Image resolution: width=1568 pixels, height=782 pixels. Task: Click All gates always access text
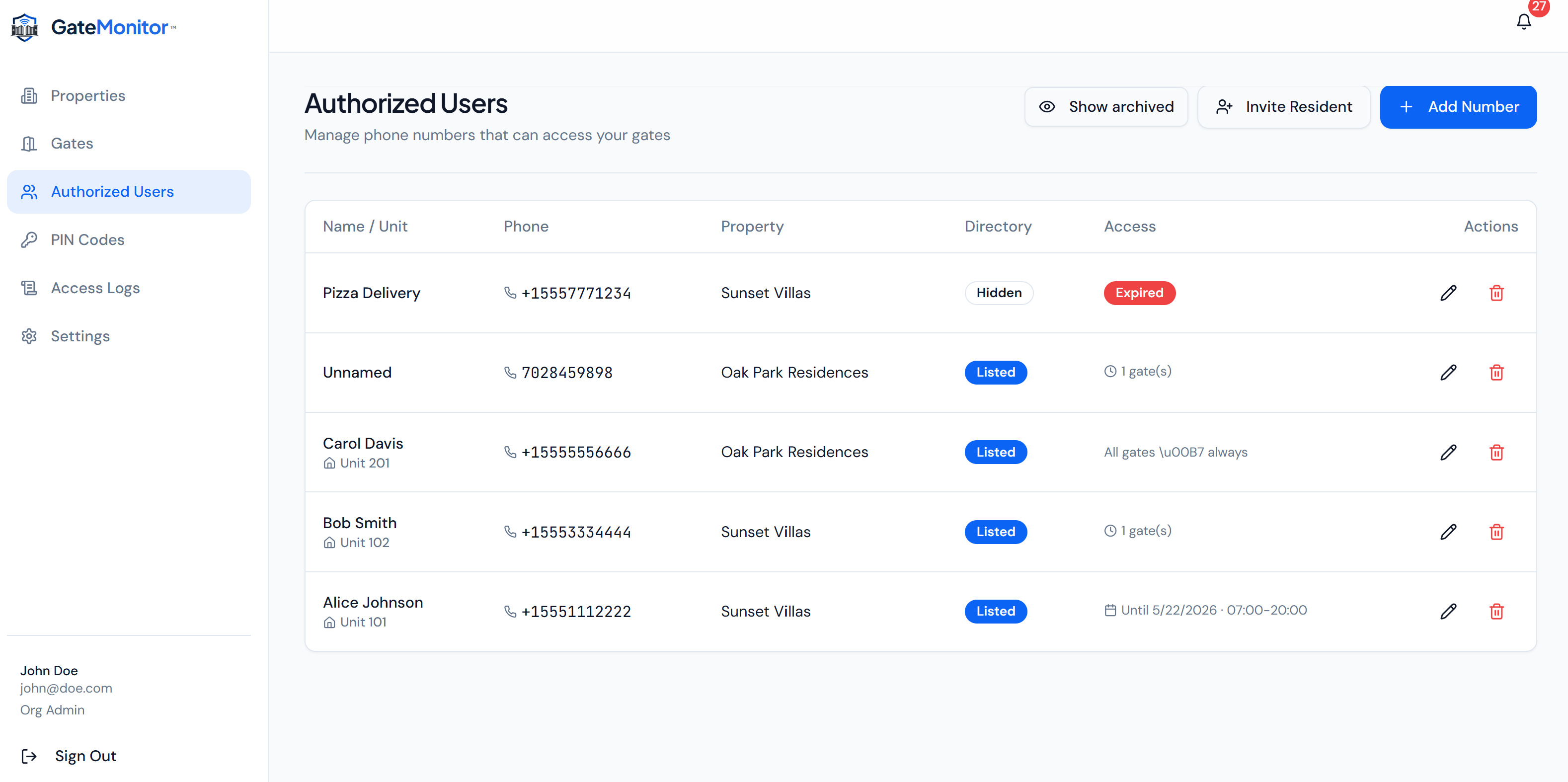[1176, 452]
